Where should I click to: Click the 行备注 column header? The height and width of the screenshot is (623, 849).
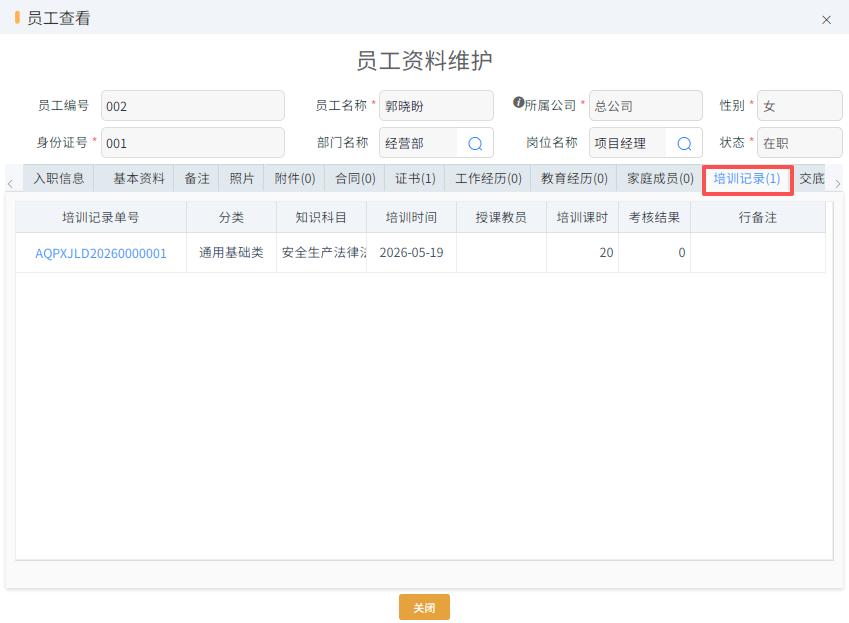point(758,218)
